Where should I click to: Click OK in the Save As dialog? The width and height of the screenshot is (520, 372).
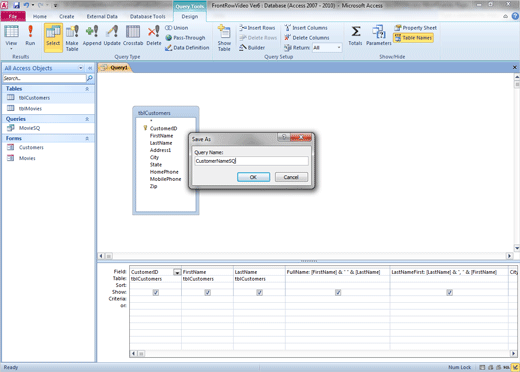click(253, 177)
